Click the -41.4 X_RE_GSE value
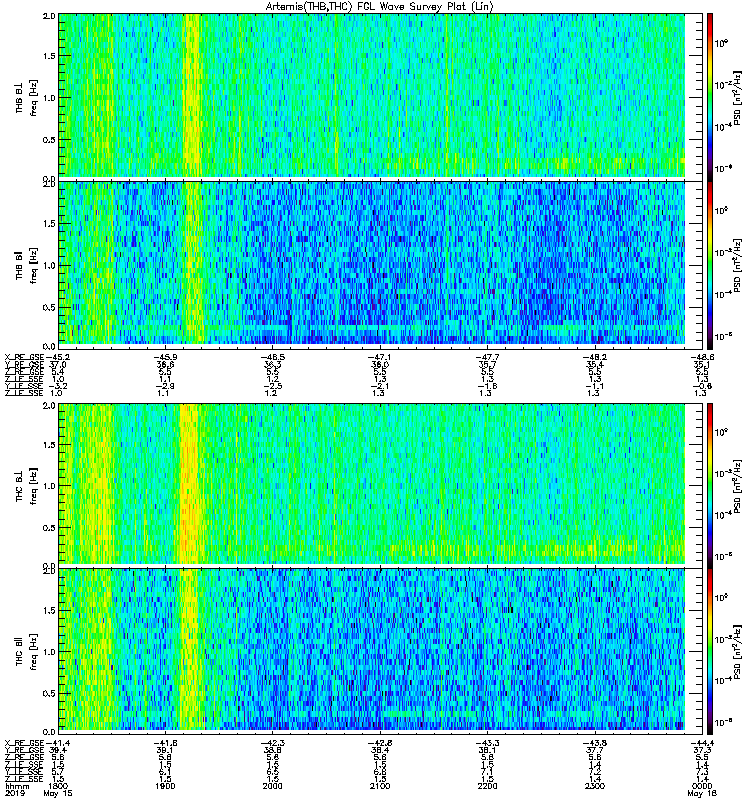This screenshot has width=750, height=800. pyautogui.click(x=58, y=743)
